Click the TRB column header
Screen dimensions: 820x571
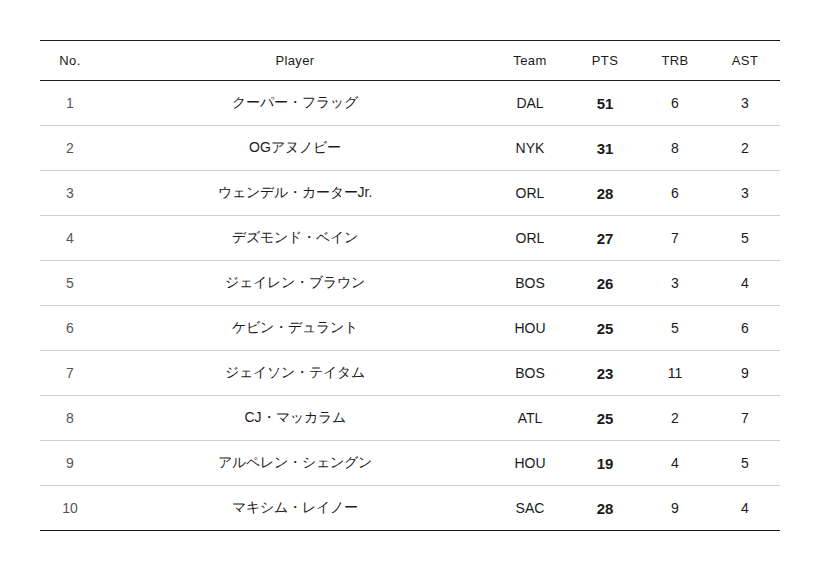[675, 60]
